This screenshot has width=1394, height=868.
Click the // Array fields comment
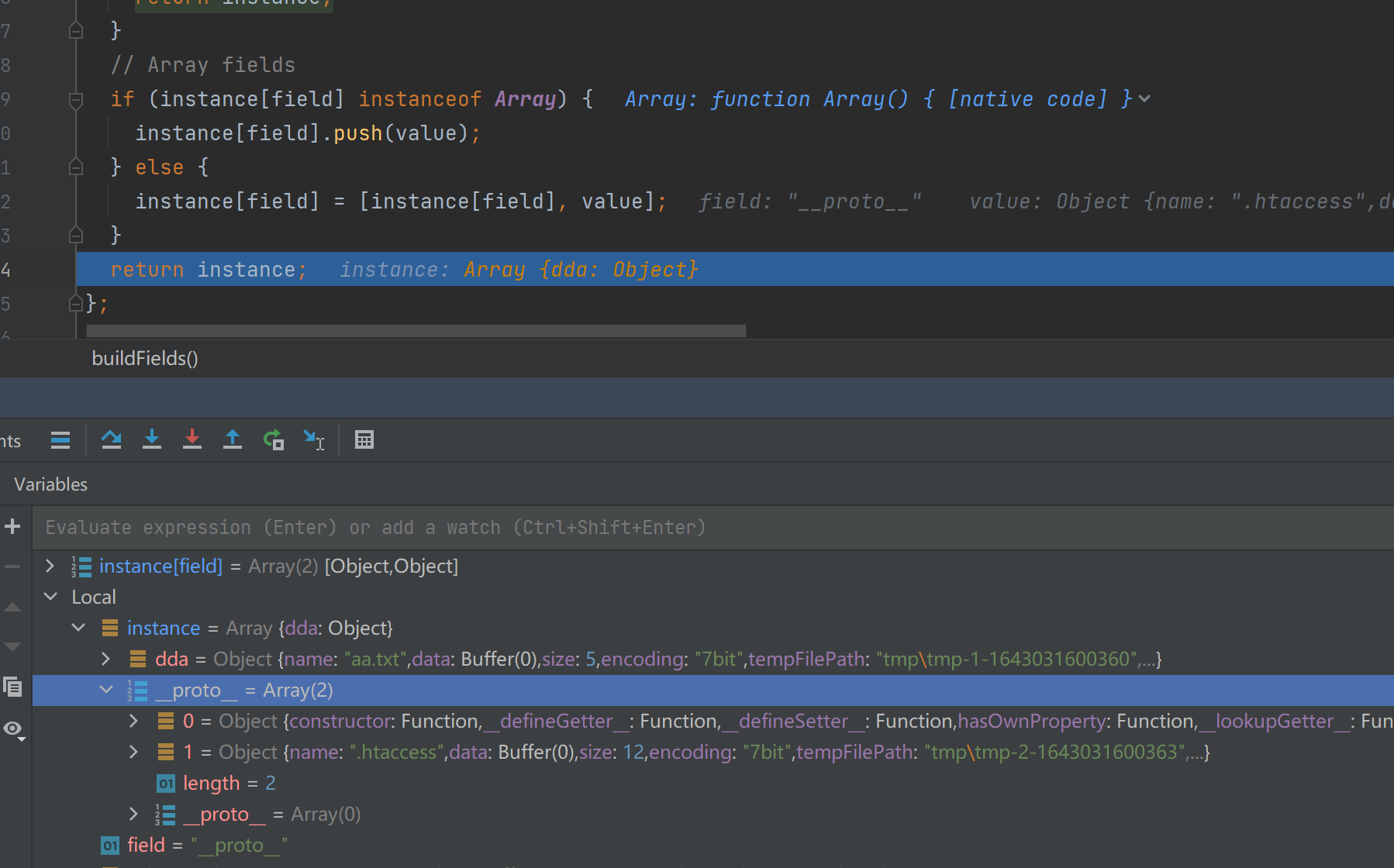coord(203,65)
